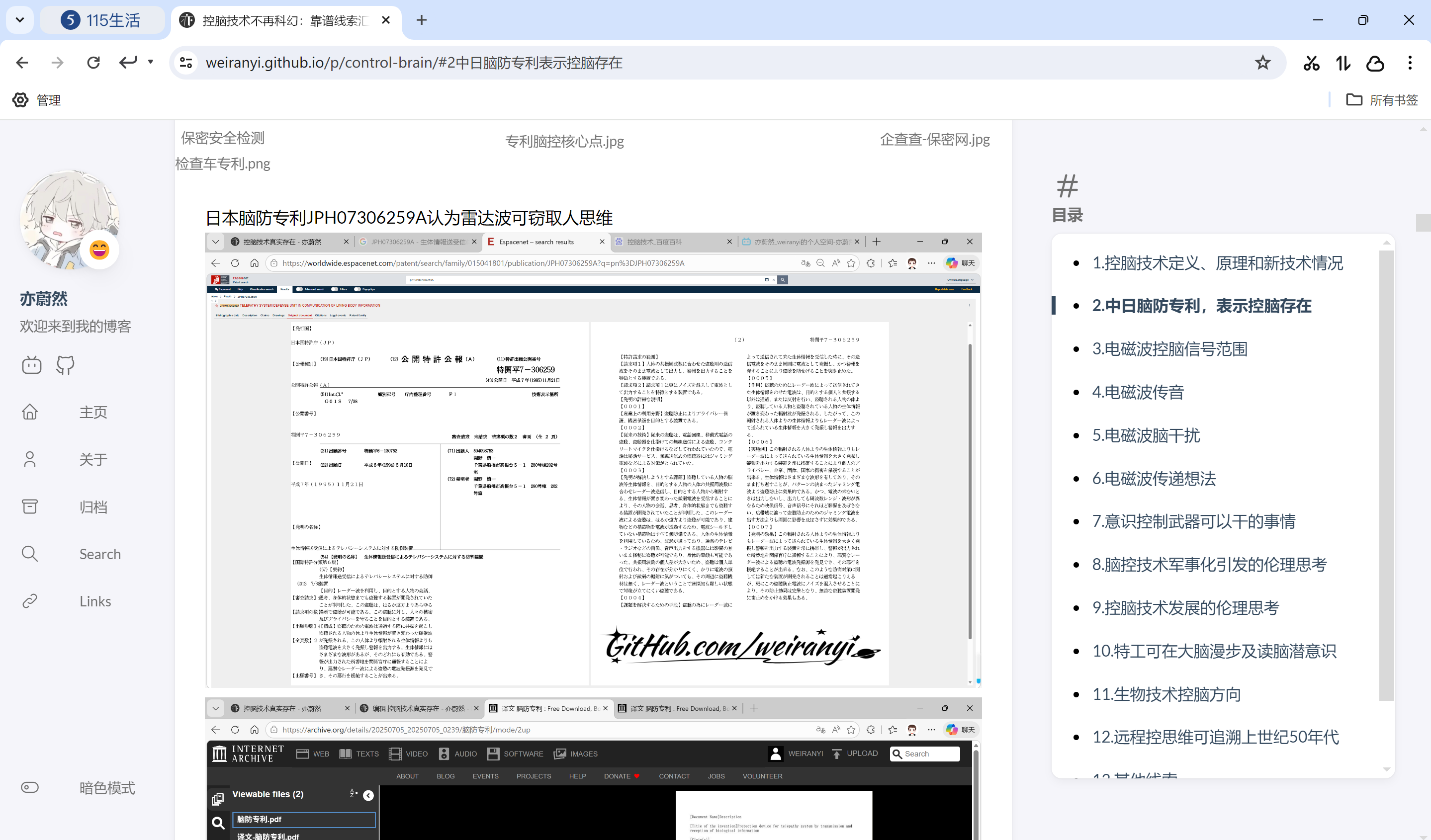Open Chrome's three-dot menu
Screen dimensions: 1431x840
(x=1410, y=63)
